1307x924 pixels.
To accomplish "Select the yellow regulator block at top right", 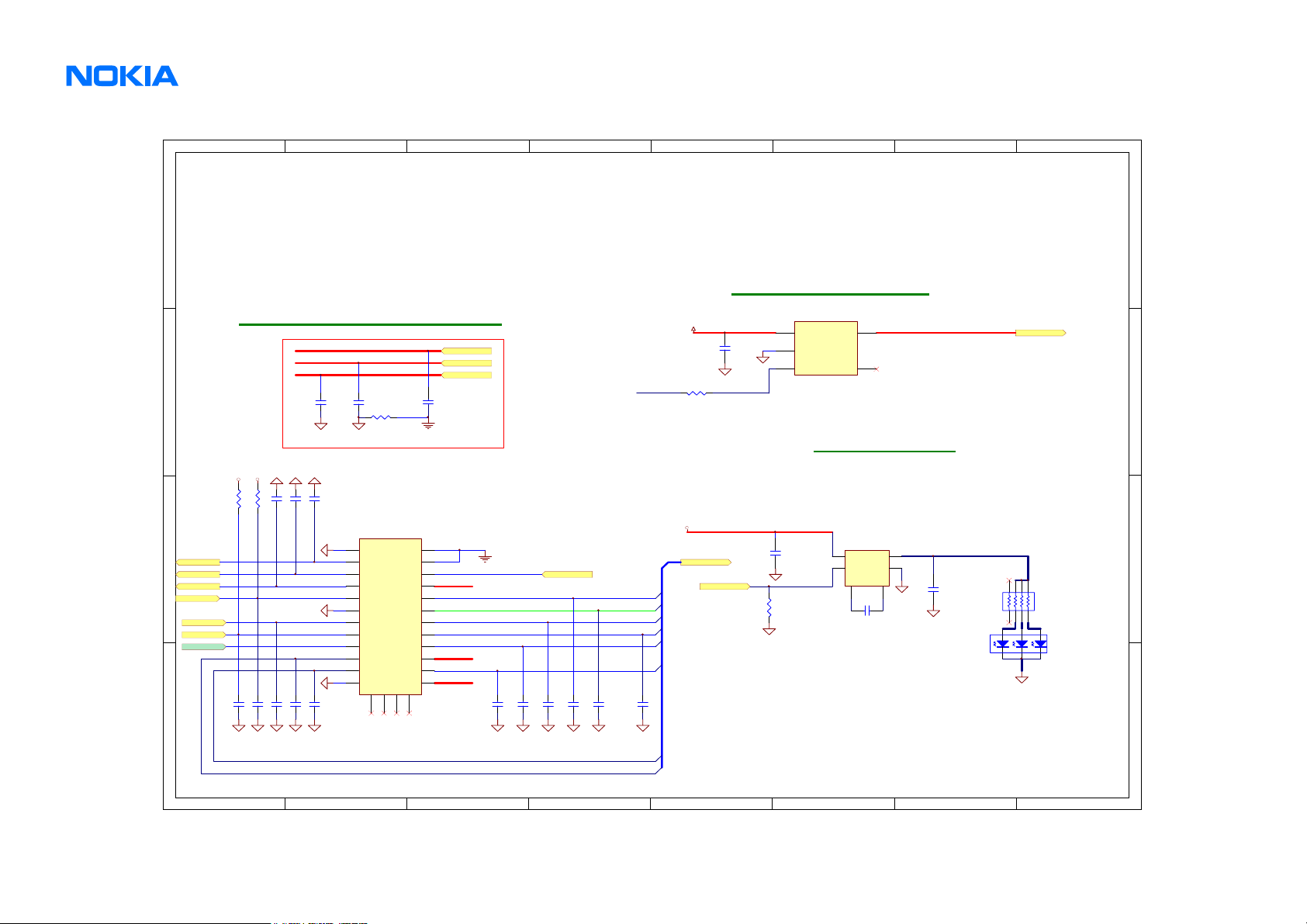I will 825,348.
